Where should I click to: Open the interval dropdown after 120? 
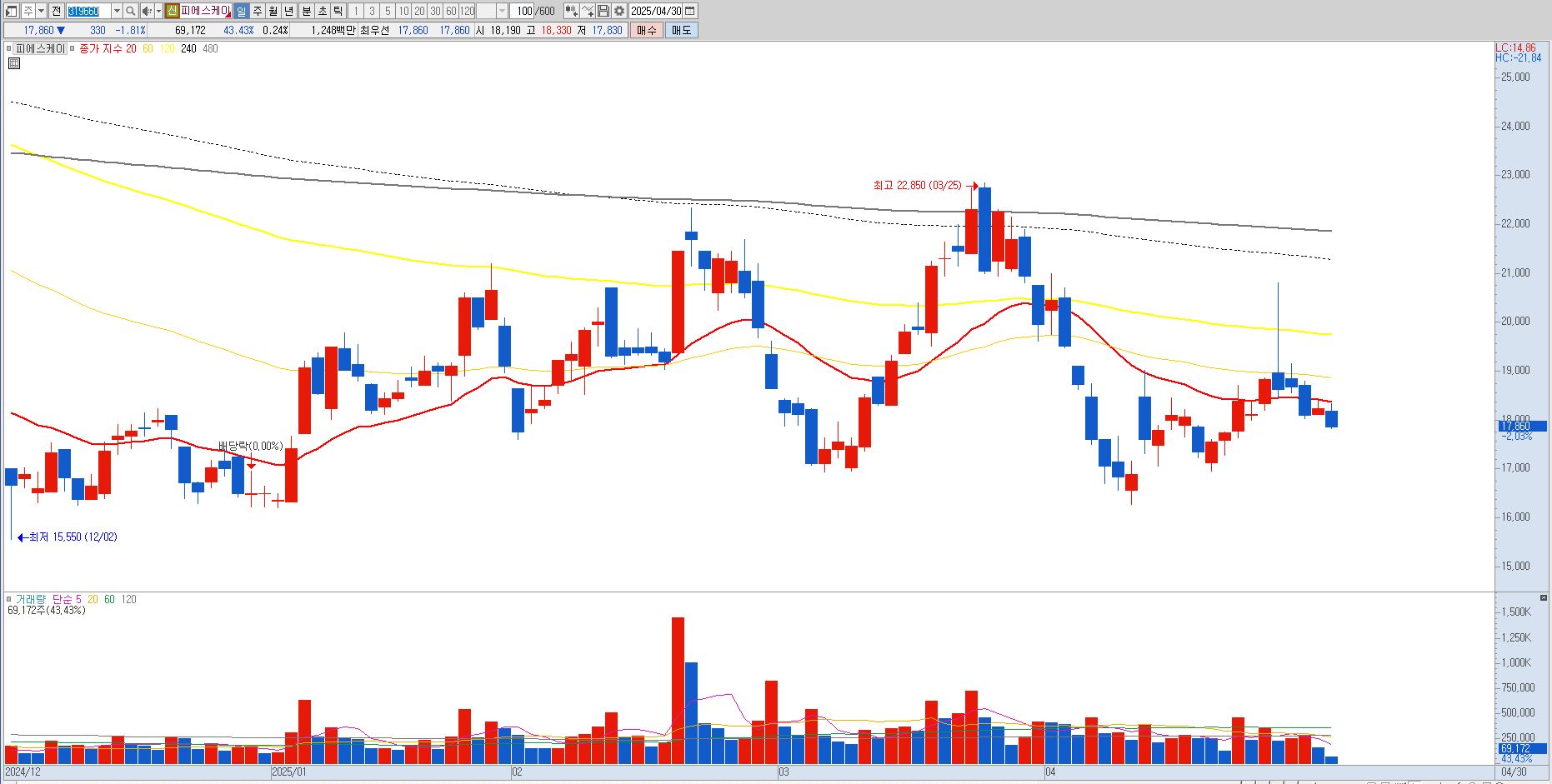[502, 11]
